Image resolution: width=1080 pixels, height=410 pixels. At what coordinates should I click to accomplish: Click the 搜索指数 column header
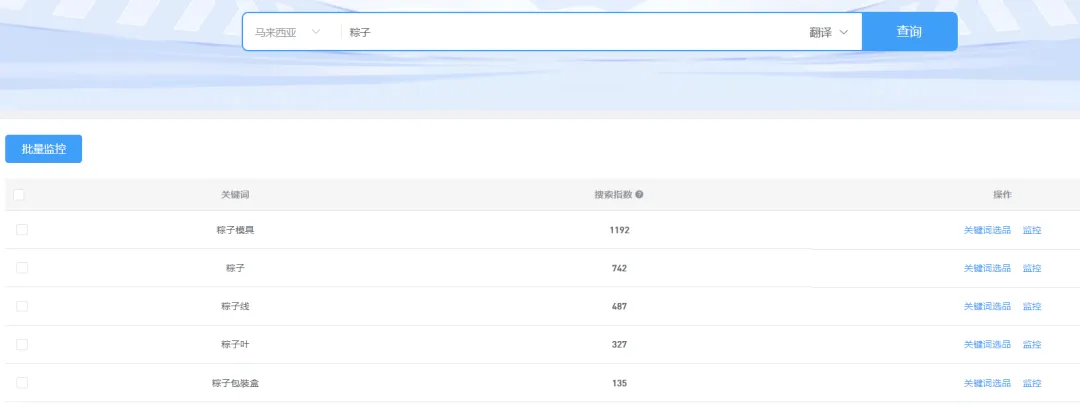pyautogui.click(x=613, y=195)
